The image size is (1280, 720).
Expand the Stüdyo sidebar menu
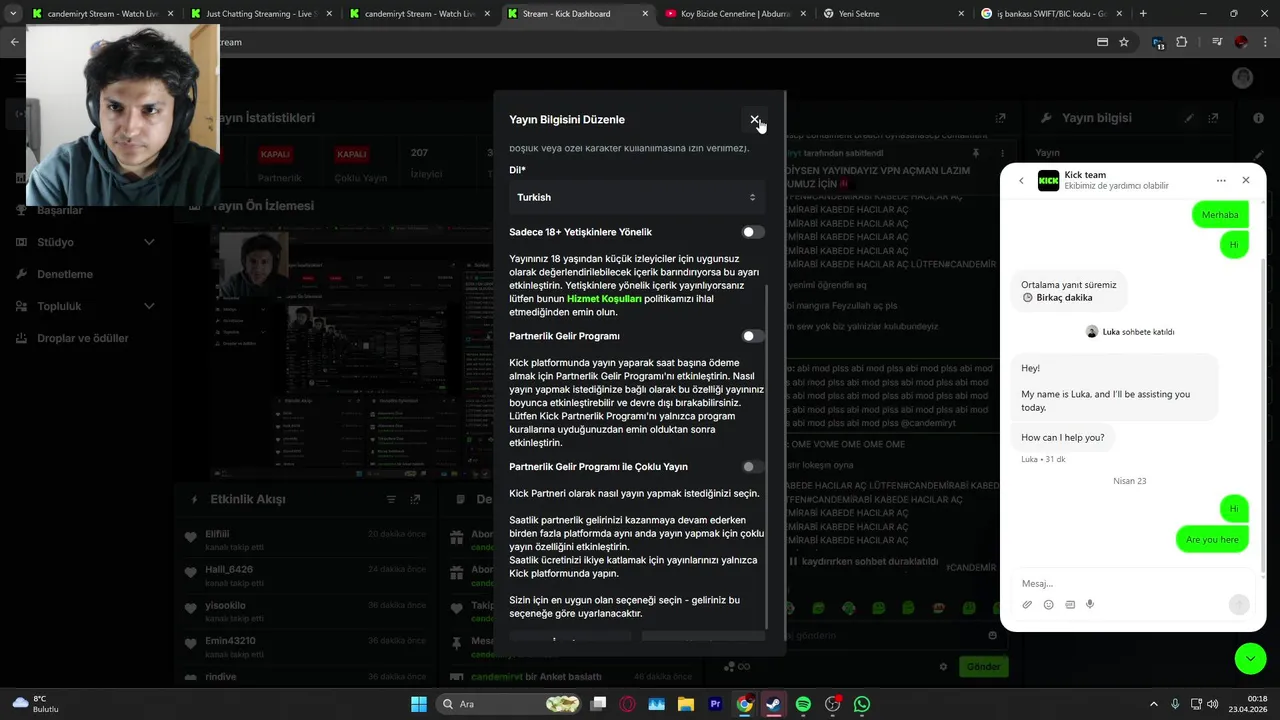(x=84, y=242)
